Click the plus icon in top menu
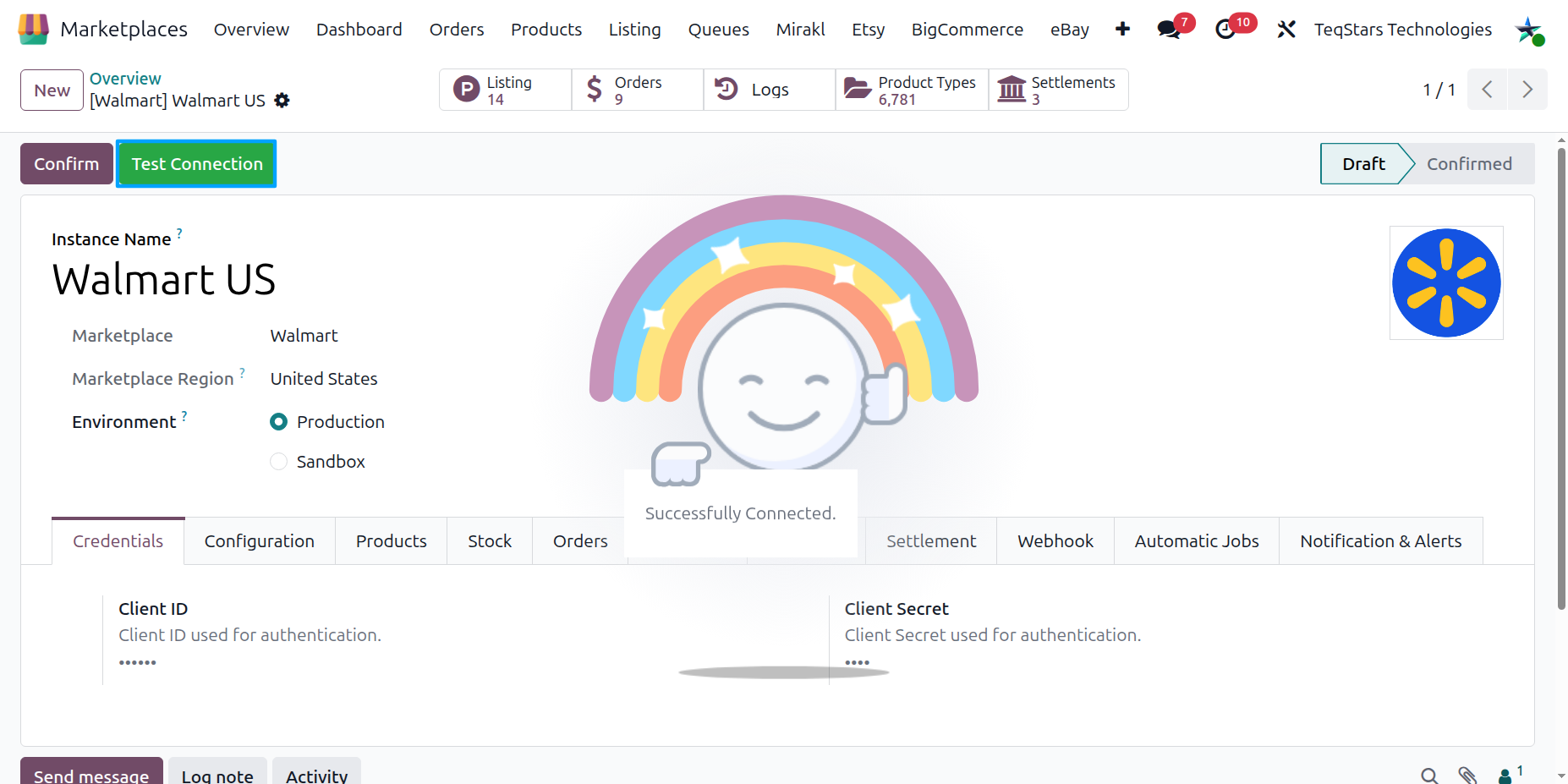Screen dimensions: 1568x784 click(1122, 30)
